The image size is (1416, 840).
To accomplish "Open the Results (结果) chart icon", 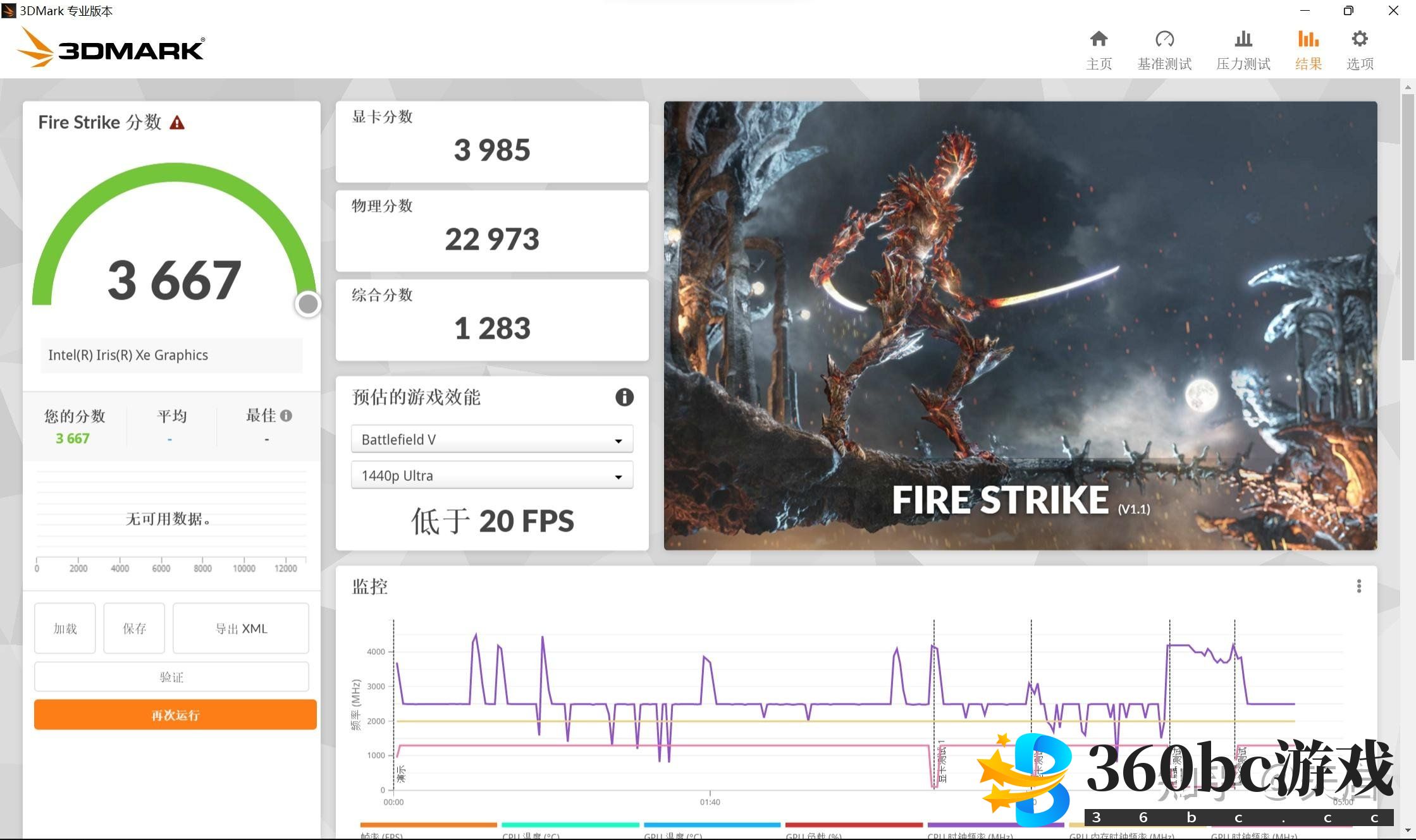I will [x=1308, y=39].
